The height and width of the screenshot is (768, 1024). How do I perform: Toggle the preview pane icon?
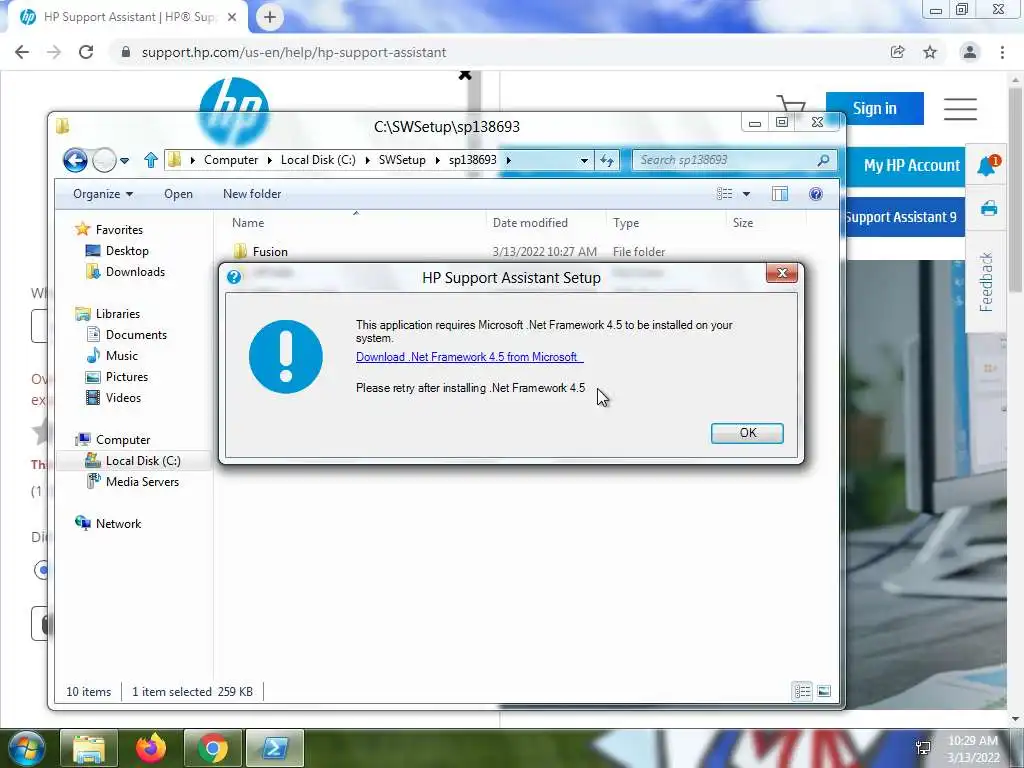(780, 194)
